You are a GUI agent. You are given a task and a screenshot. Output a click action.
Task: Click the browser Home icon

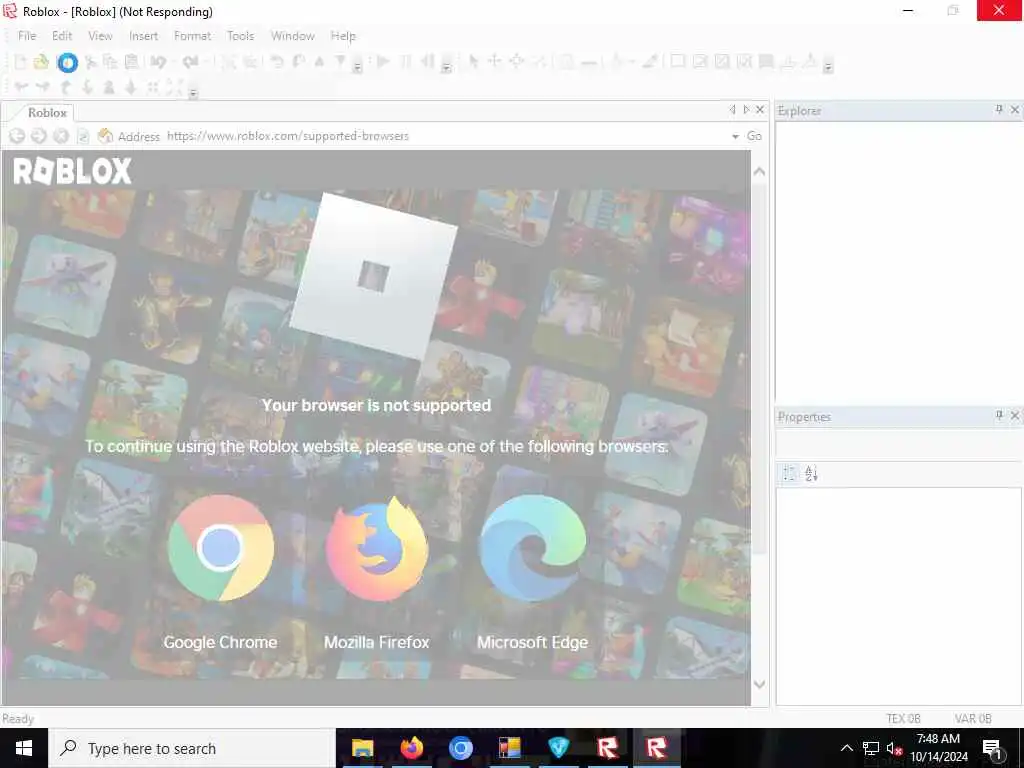[x=105, y=136]
